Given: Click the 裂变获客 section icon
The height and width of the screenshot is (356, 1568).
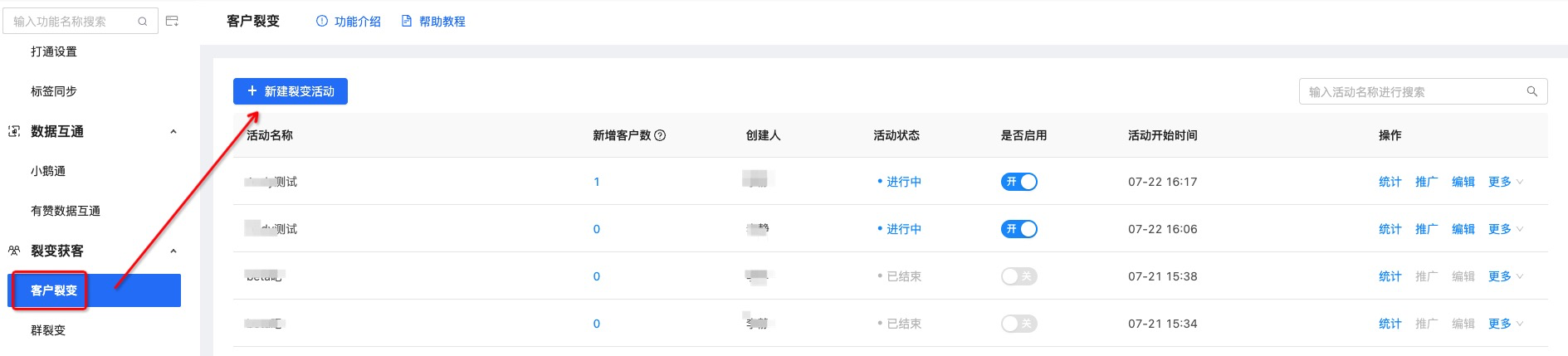Looking at the screenshot, I should [14, 251].
